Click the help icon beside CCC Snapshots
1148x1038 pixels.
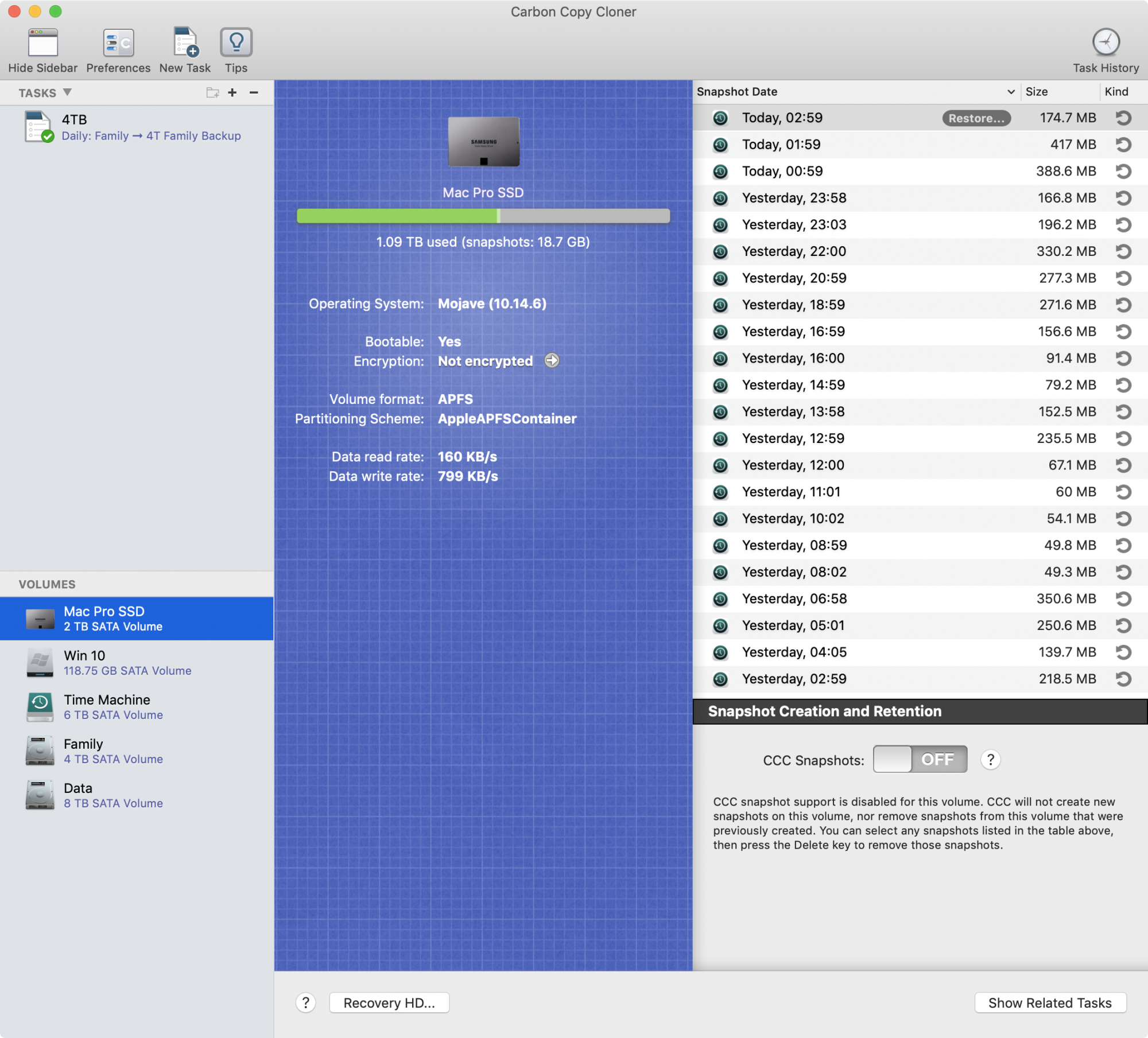(990, 760)
